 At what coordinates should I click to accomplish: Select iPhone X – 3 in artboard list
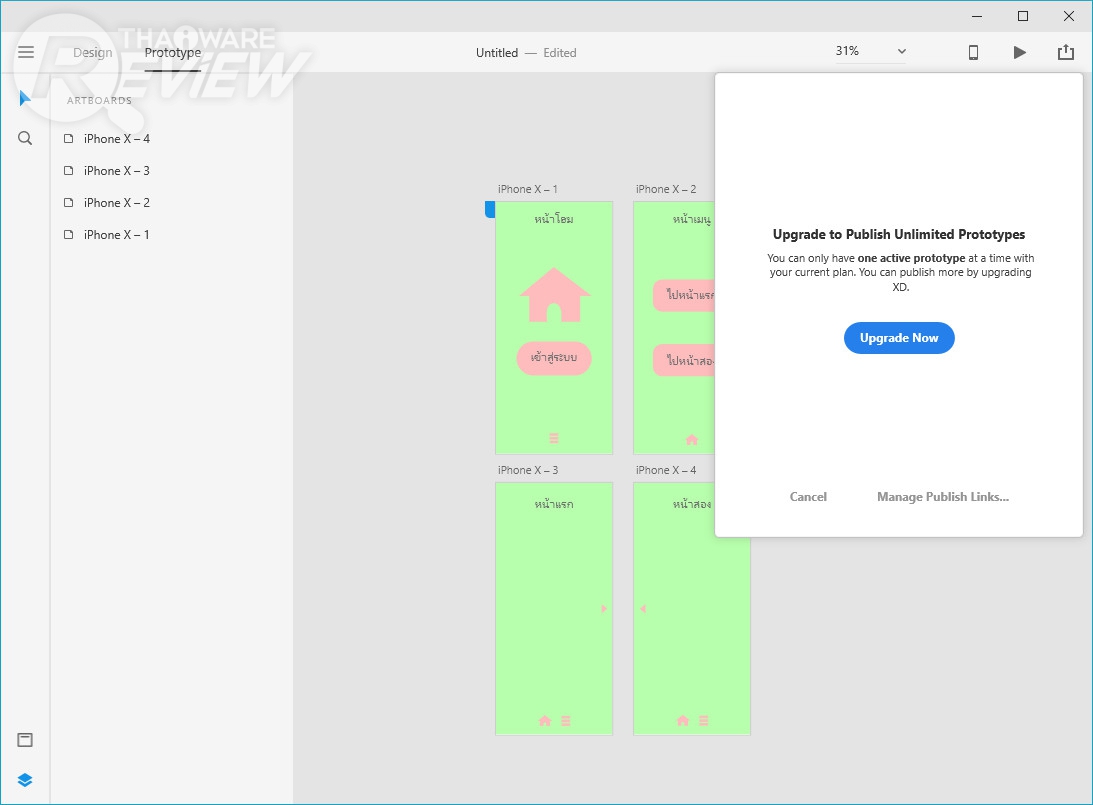(116, 171)
